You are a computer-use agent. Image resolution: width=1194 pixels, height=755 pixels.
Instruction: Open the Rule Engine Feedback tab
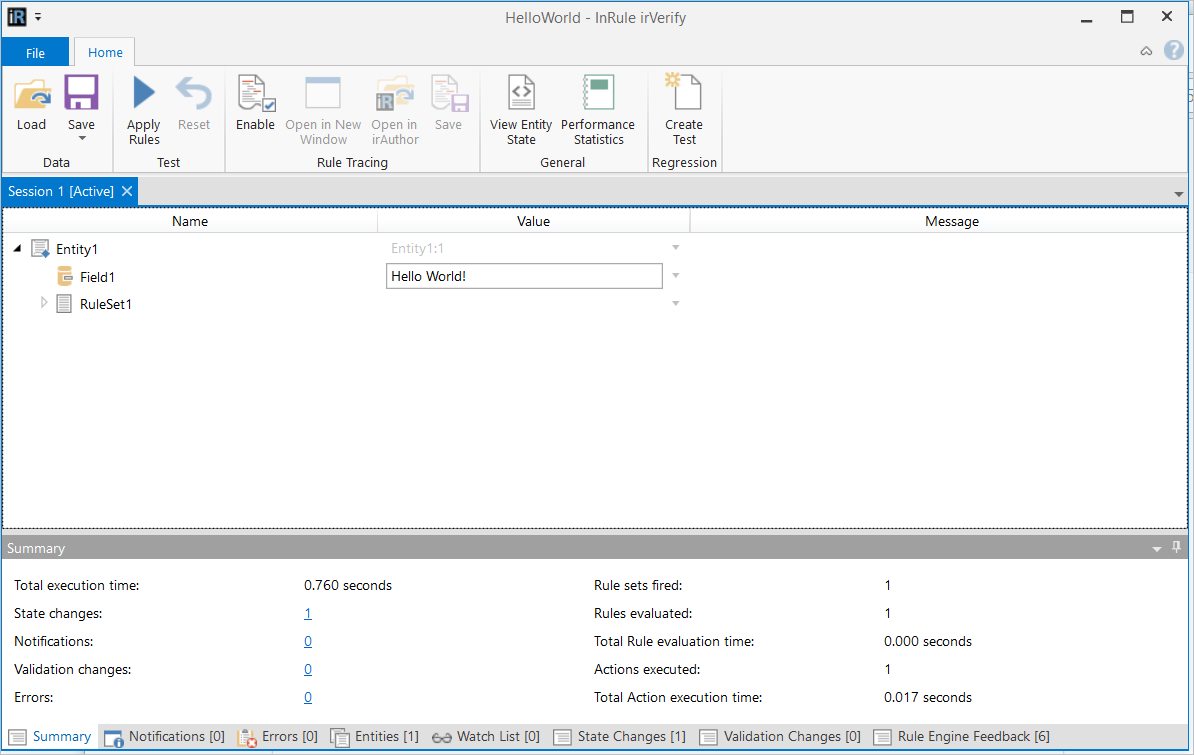961,736
